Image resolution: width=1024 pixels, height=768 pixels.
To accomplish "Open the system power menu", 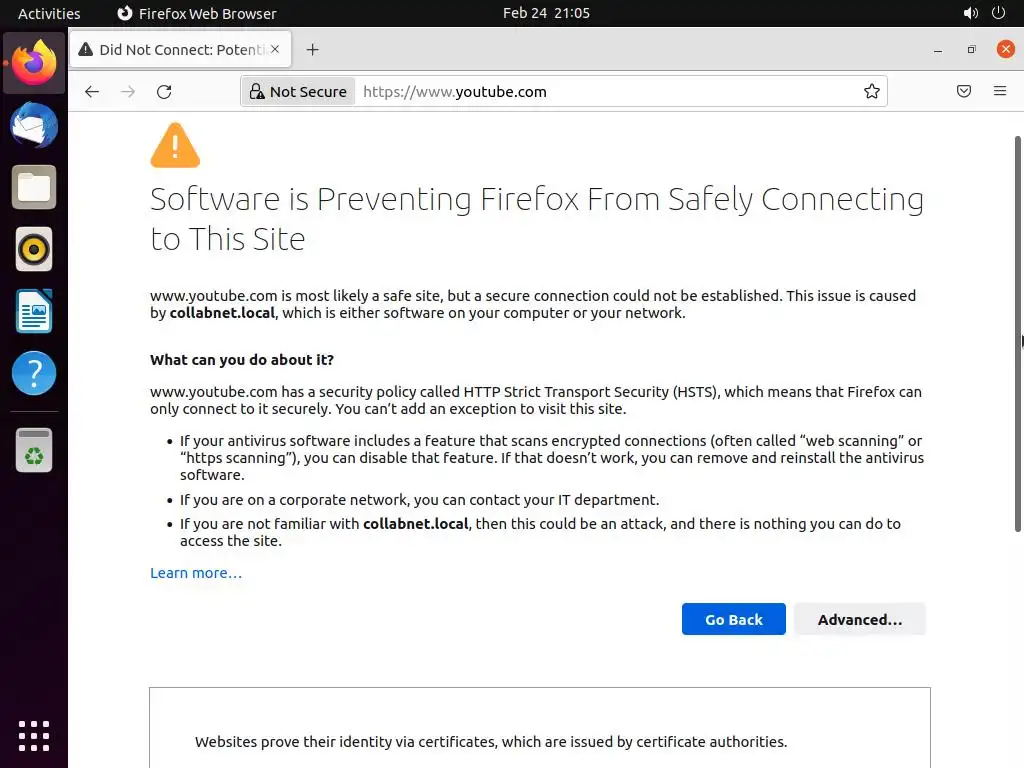I will tap(998, 13).
